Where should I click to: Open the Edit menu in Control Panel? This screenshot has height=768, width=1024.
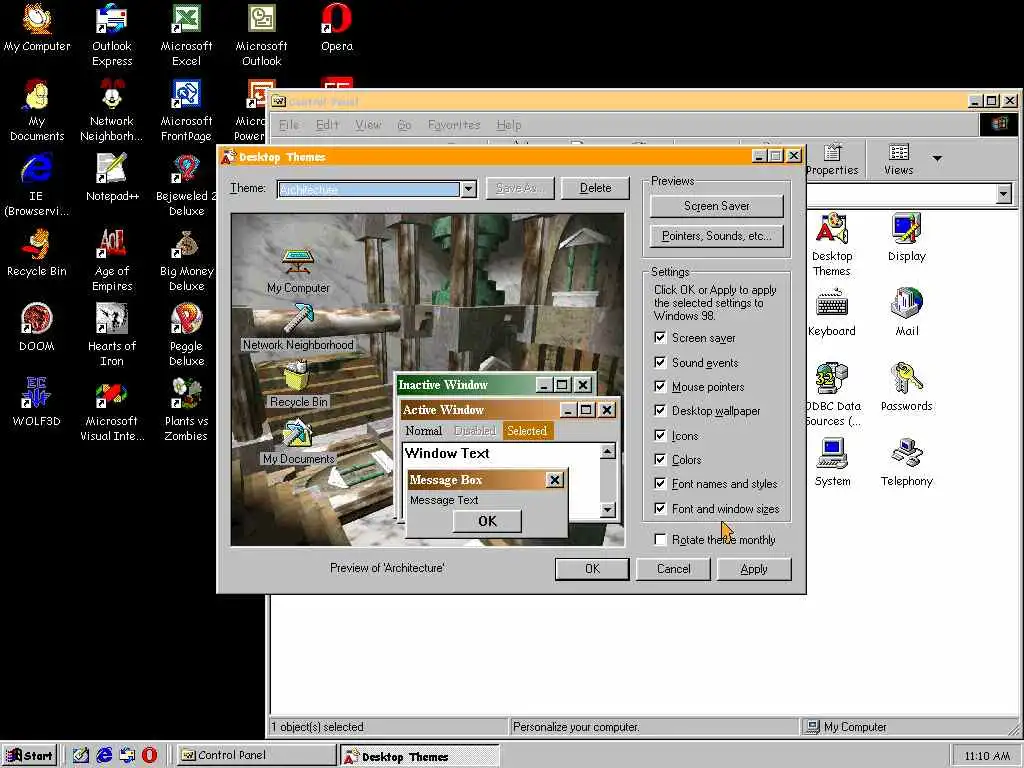327,125
